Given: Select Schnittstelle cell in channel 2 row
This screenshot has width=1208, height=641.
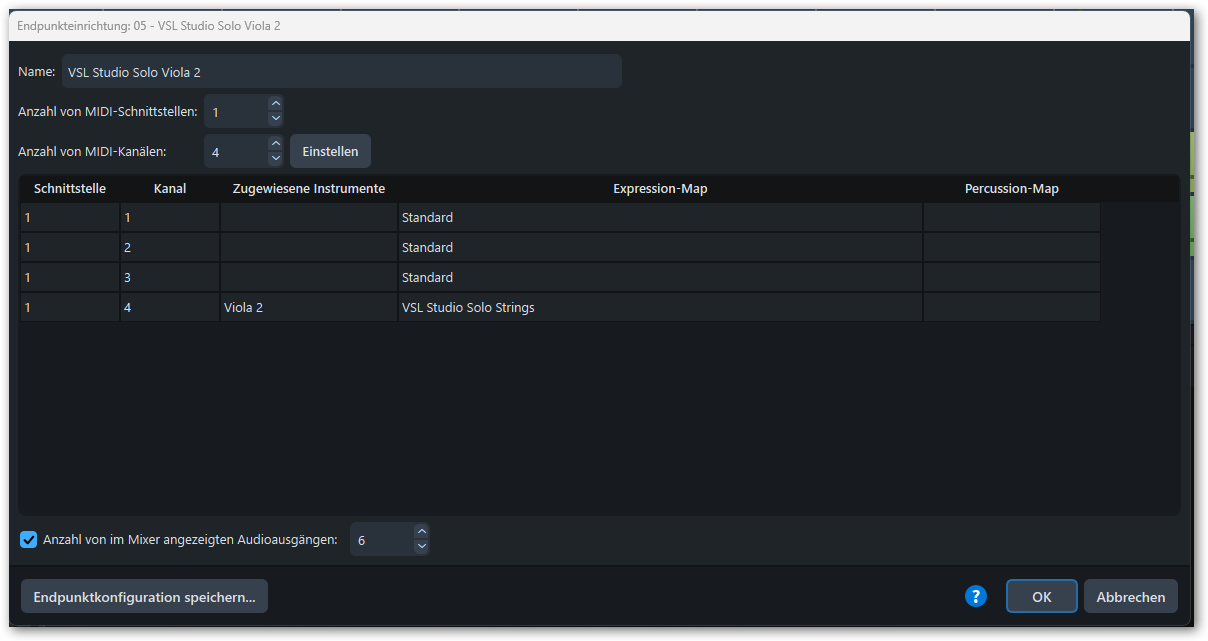Looking at the screenshot, I should [x=70, y=247].
